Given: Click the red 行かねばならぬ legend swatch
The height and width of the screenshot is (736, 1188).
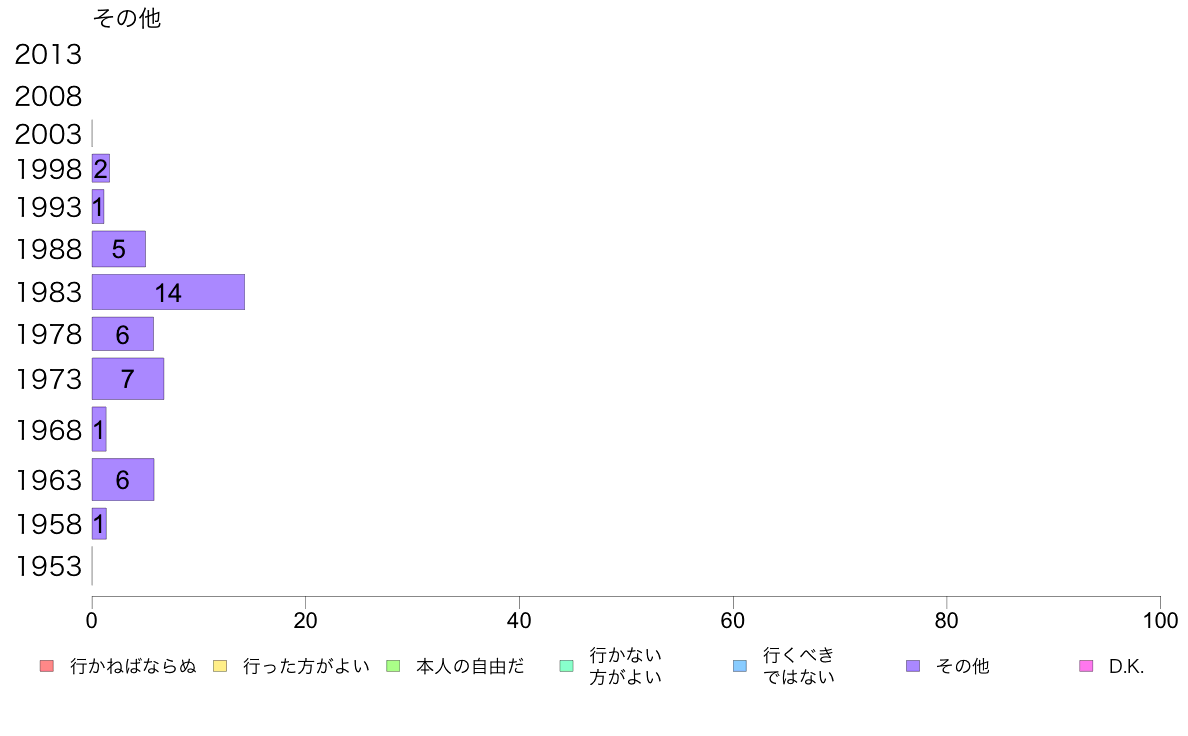Looking at the screenshot, I should click(x=47, y=666).
